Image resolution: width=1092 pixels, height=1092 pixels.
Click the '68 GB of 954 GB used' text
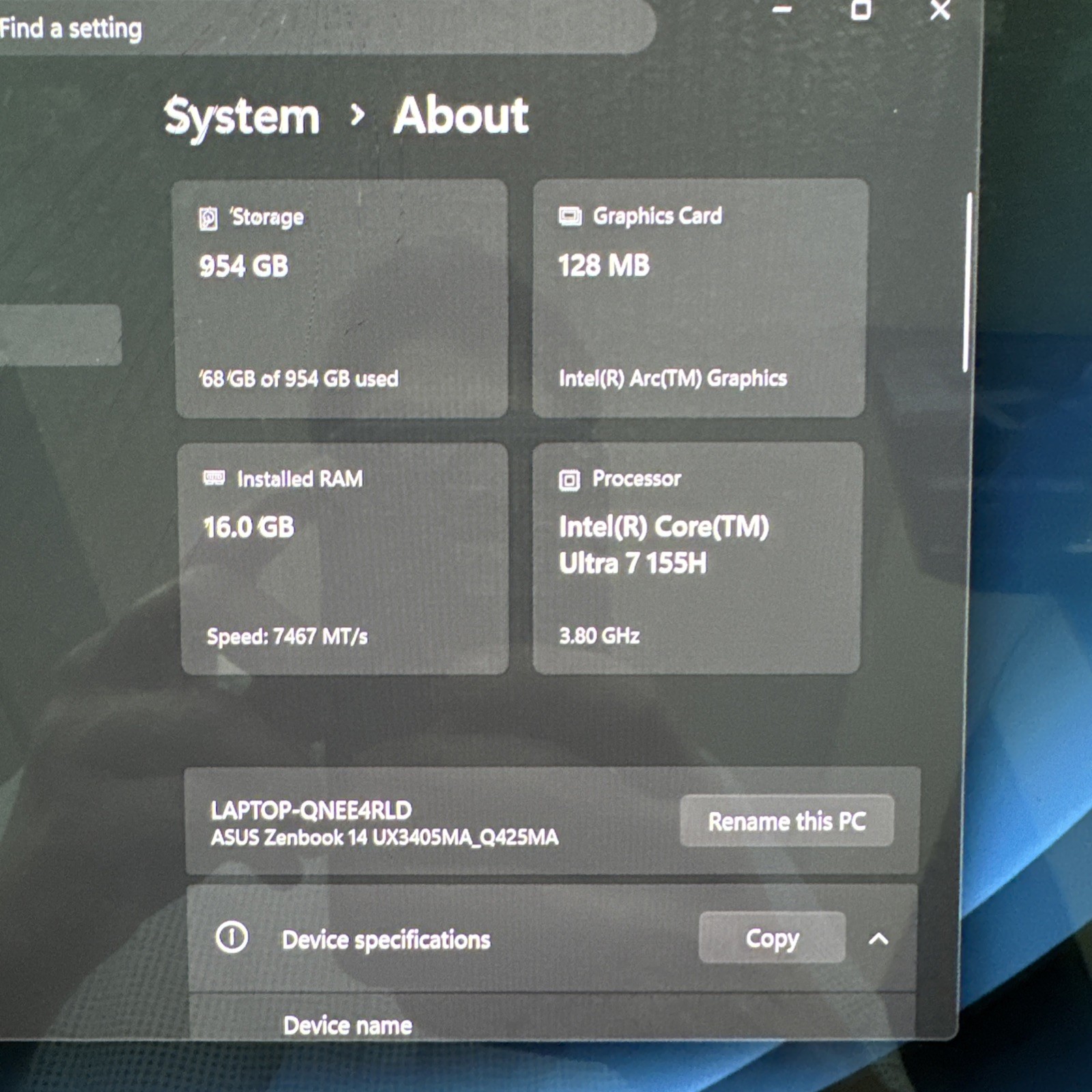point(298,379)
